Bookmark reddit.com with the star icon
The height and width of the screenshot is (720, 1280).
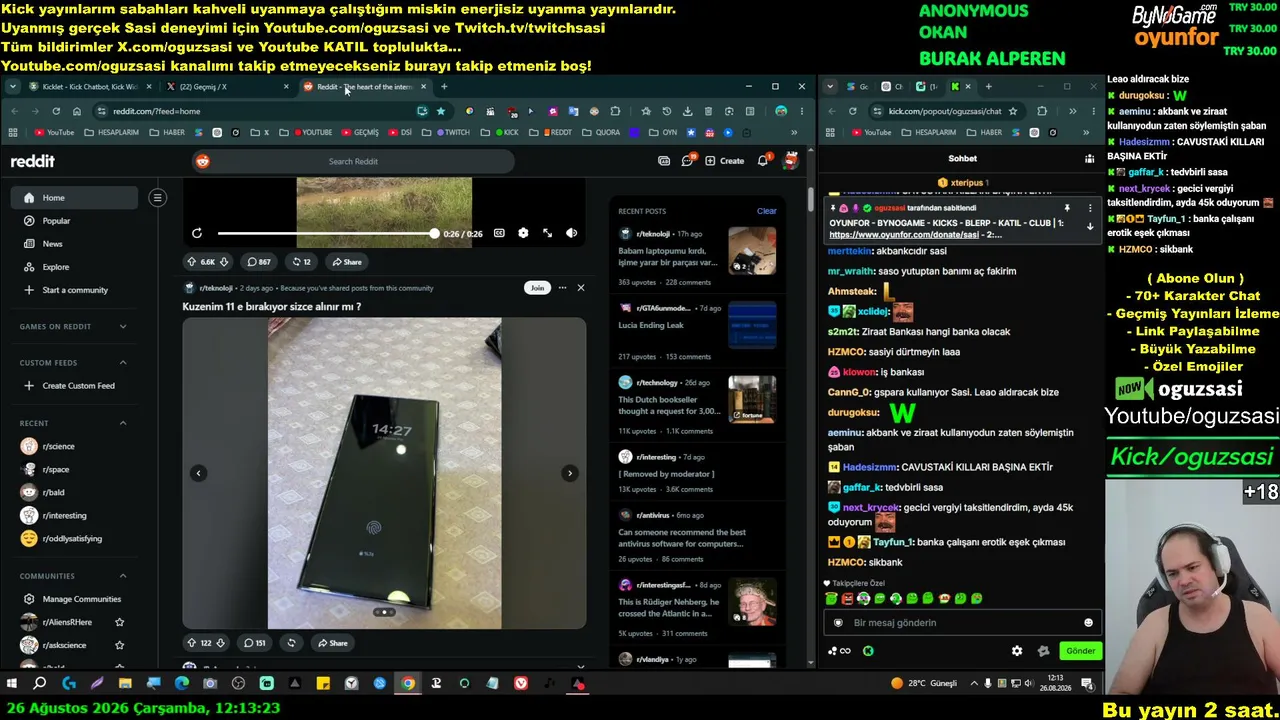[440, 111]
